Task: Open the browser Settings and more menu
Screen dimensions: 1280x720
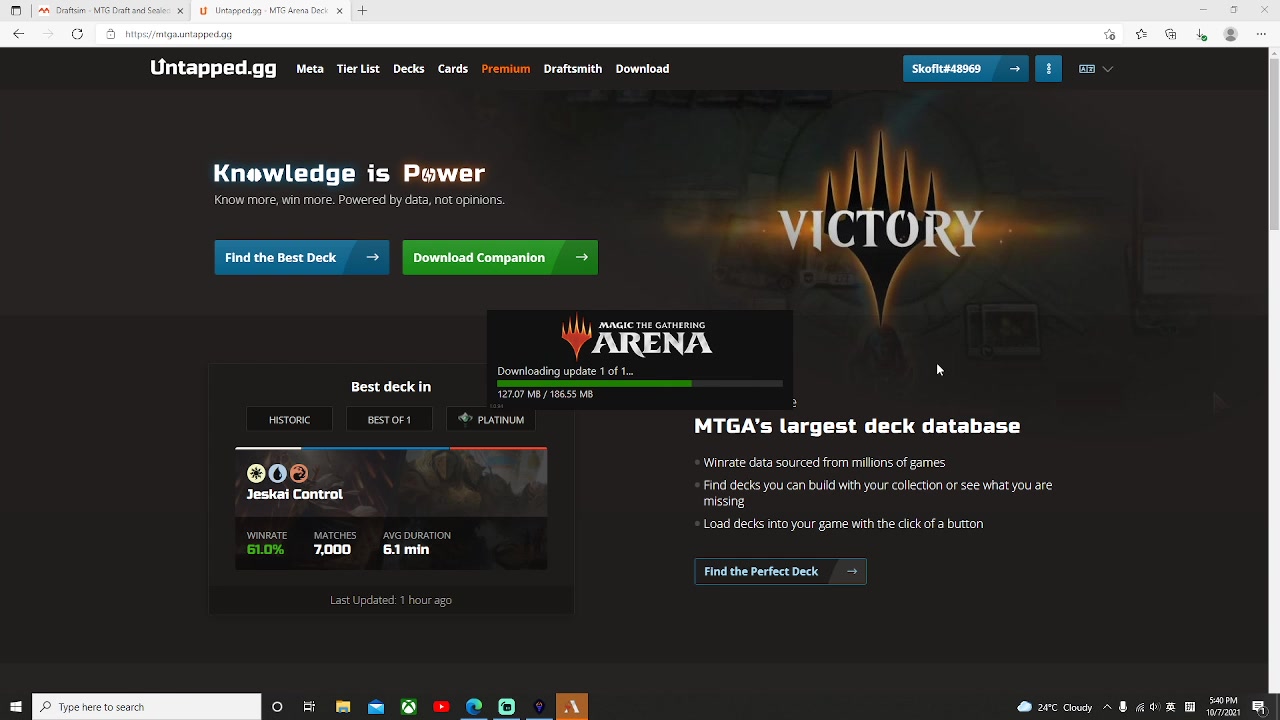Action: coord(1261,34)
